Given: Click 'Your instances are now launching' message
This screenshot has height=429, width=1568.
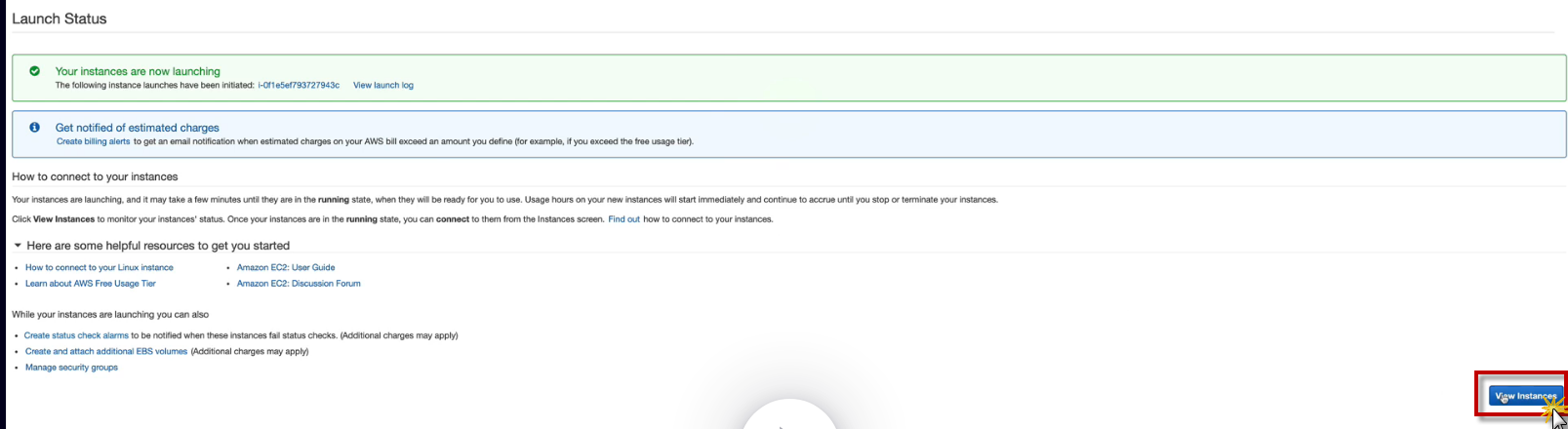Looking at the screenshot, I should [x=138, y=71].
